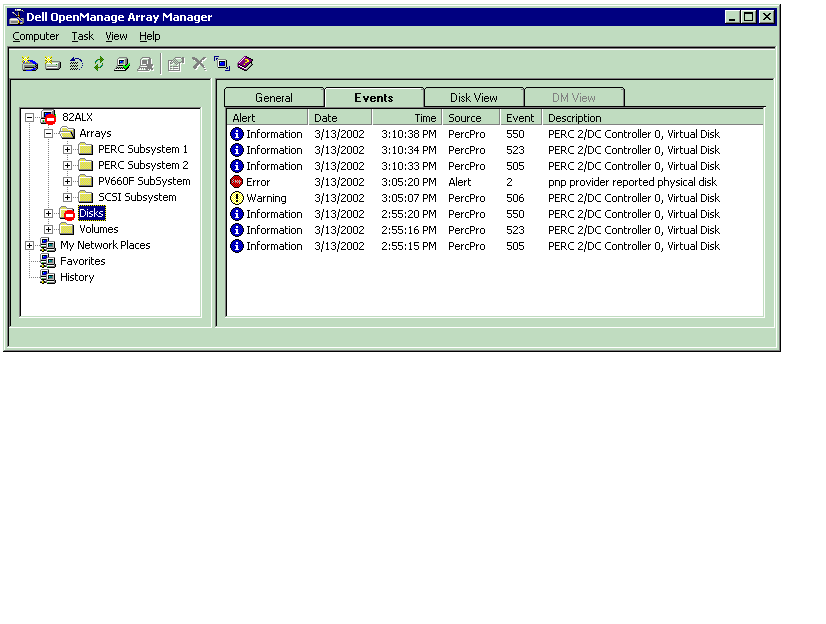Select the yellow Warning alert icon in events

(x=237, y=198)
